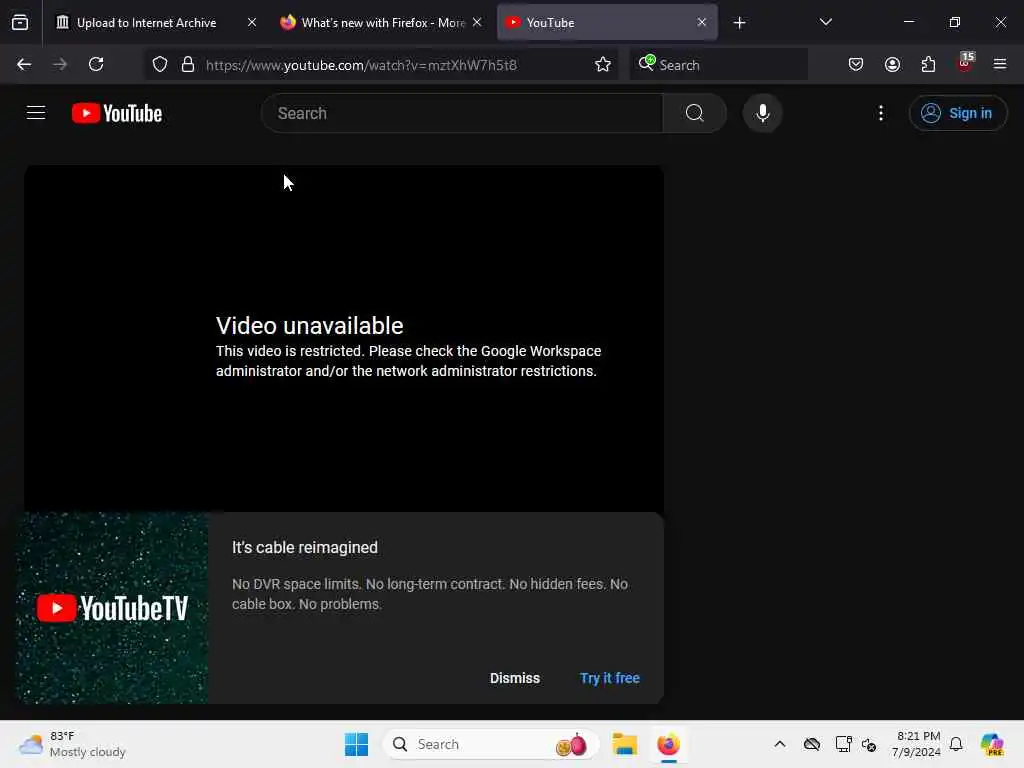Open YouTube settings three-dot menu
This screenshot has height=768, width=1024.
(881, 113)
